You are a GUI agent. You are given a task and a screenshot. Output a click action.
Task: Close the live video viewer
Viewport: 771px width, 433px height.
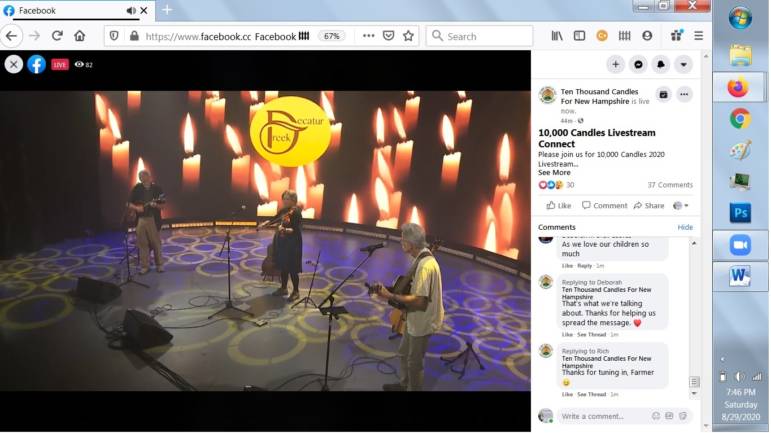(14, 64)
